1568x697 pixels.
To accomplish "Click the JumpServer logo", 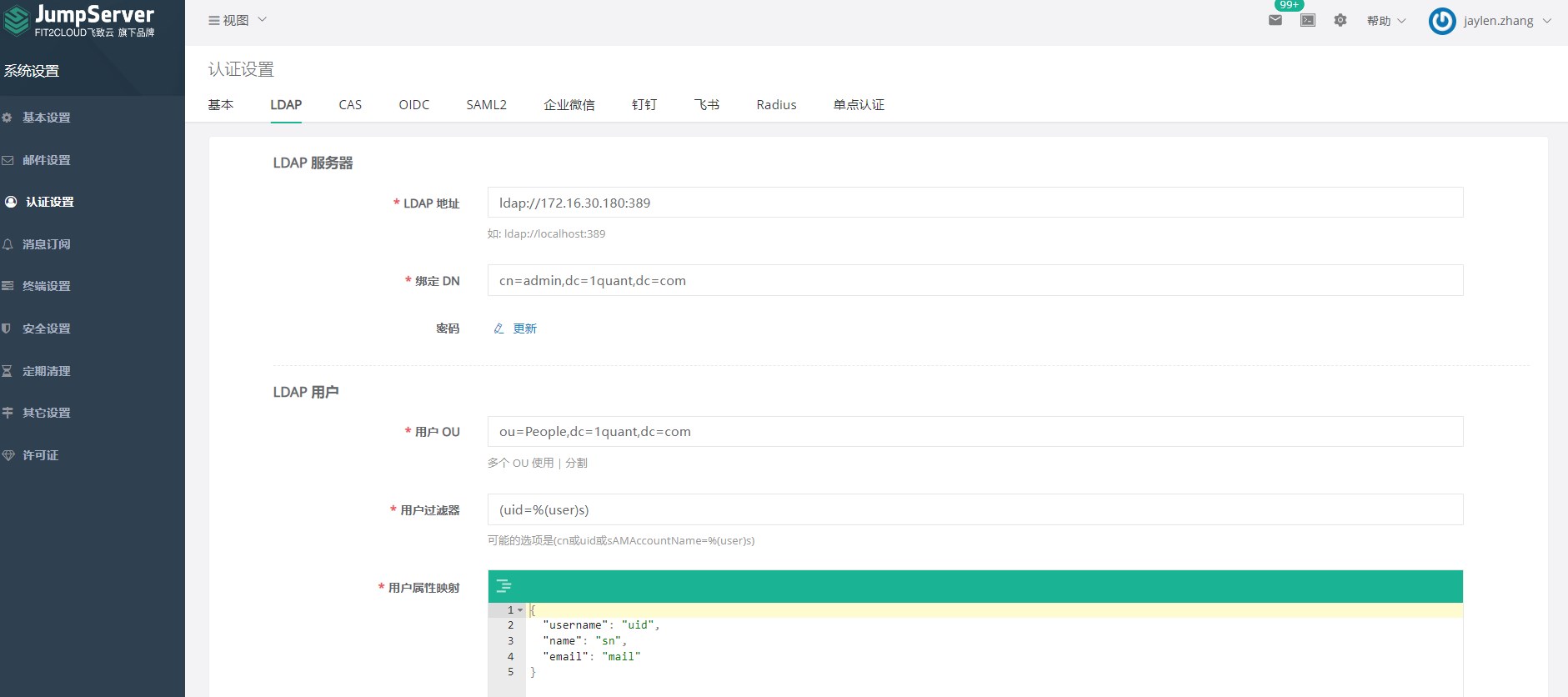I will point(79,21).
